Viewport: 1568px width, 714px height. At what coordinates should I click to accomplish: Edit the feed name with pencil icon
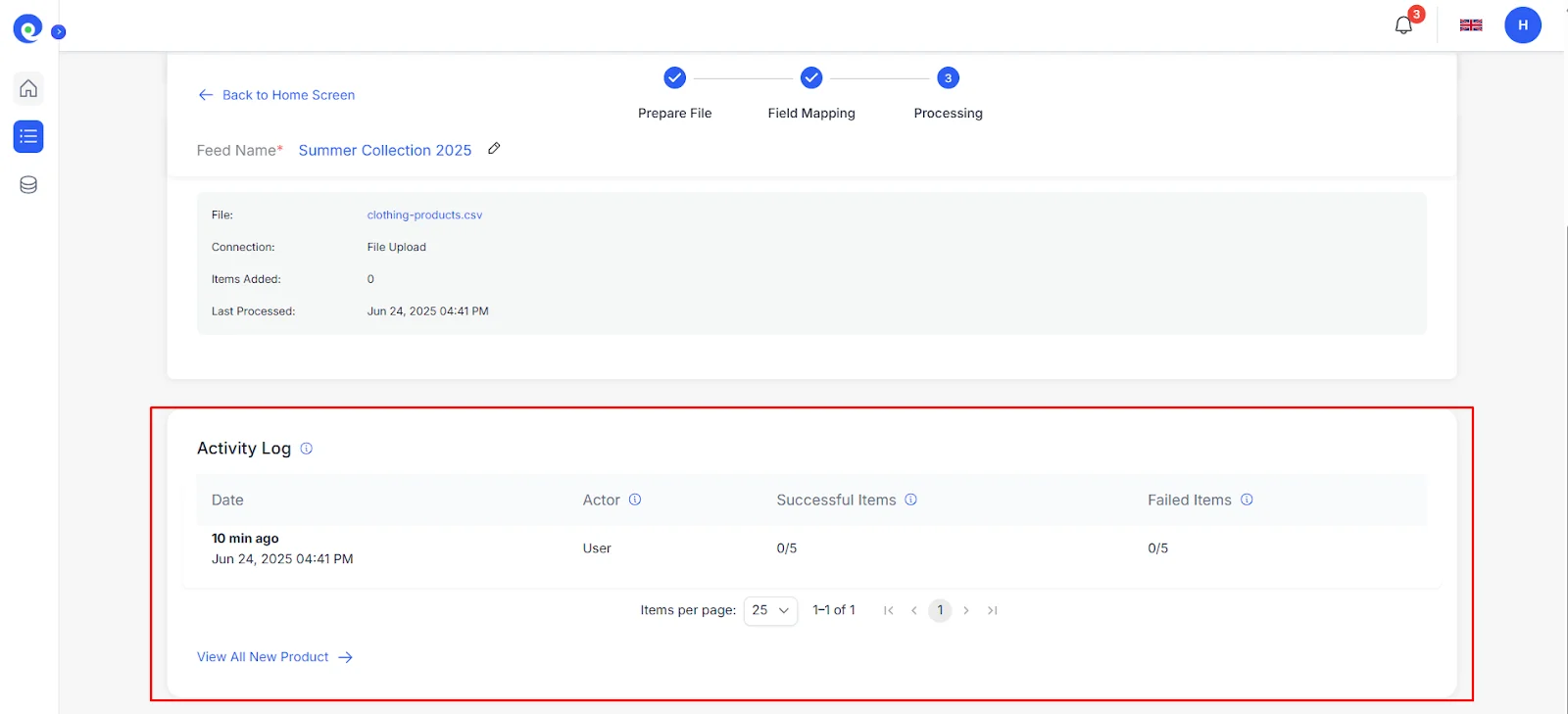[x=494, y=149]
